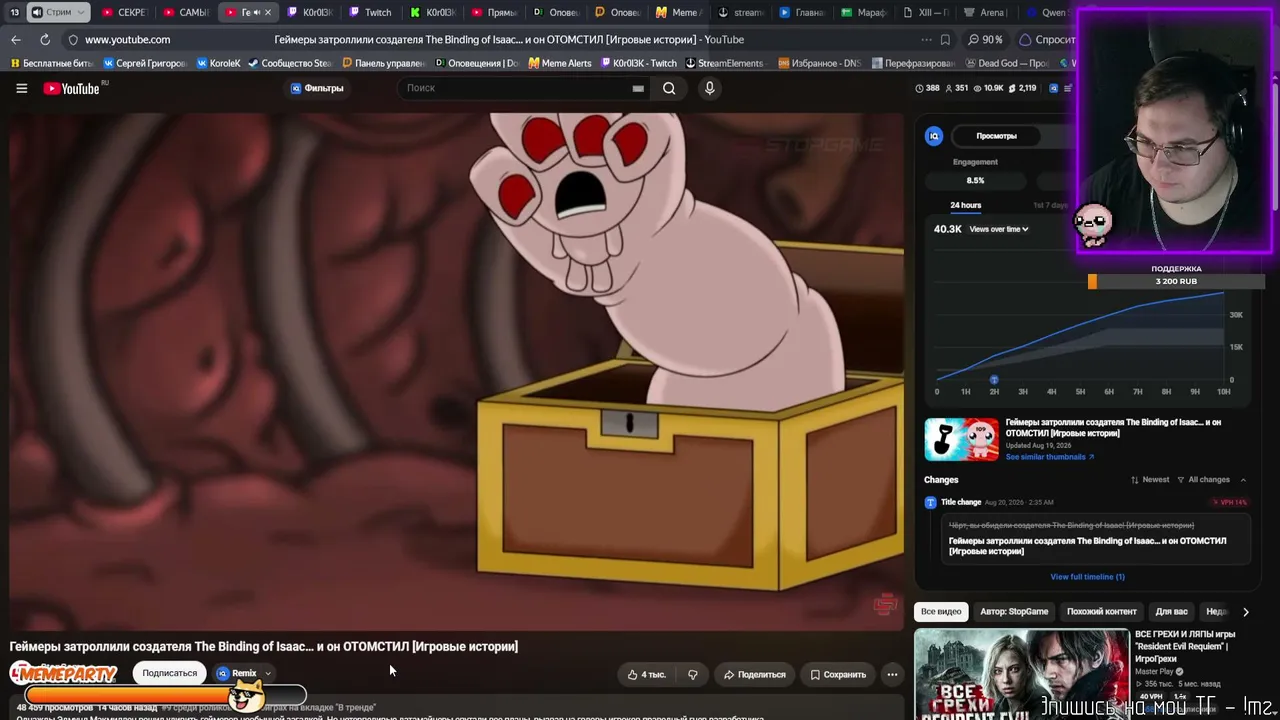Close the active YouTube browser tab

(267, 12)
